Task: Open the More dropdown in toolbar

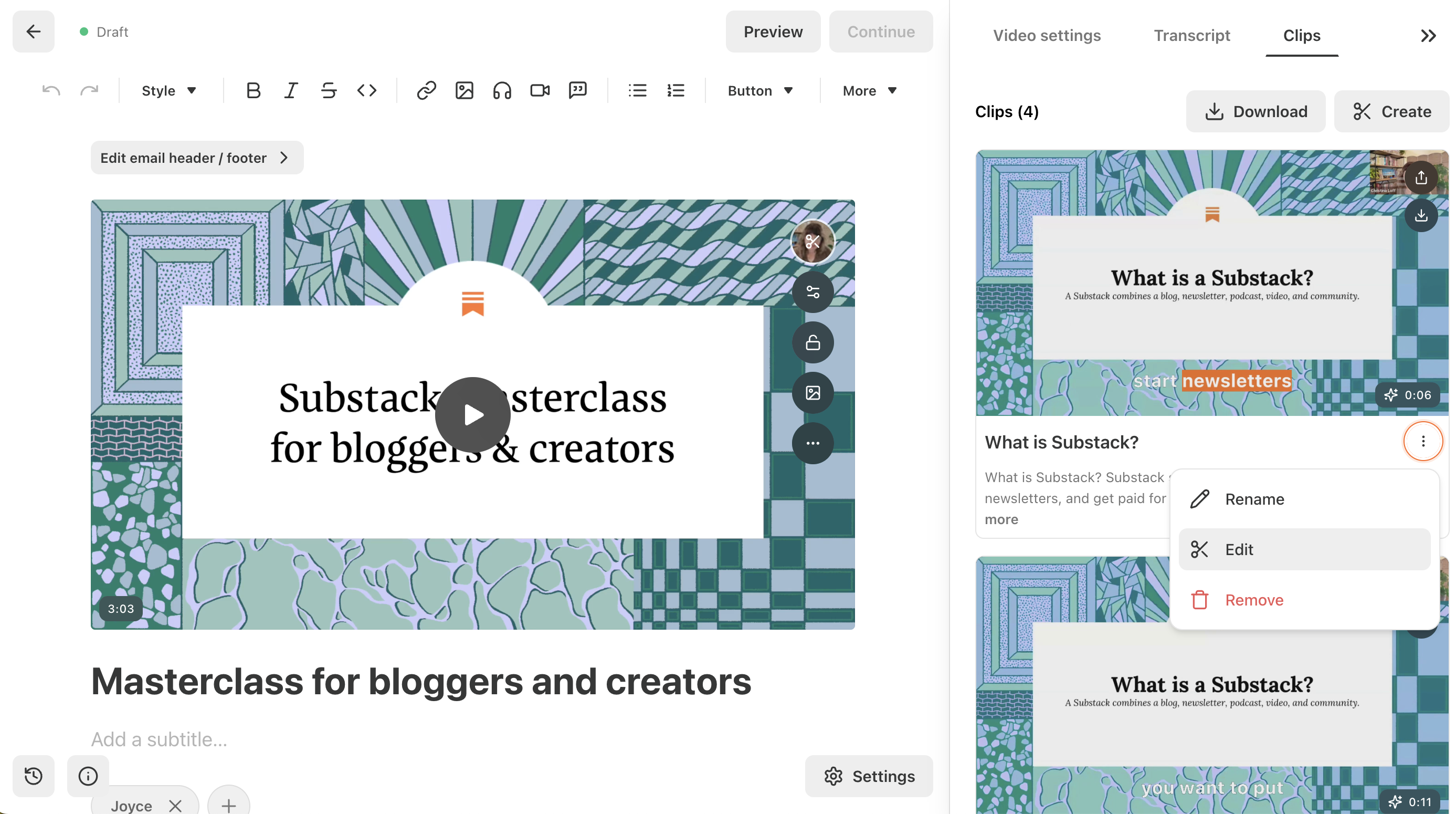Action: point(869,90)
